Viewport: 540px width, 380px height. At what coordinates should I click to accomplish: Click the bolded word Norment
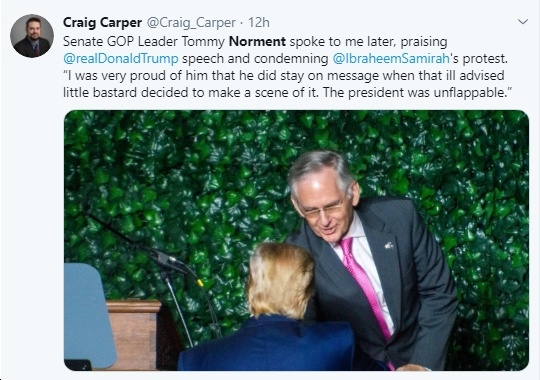tap(257, 41)
